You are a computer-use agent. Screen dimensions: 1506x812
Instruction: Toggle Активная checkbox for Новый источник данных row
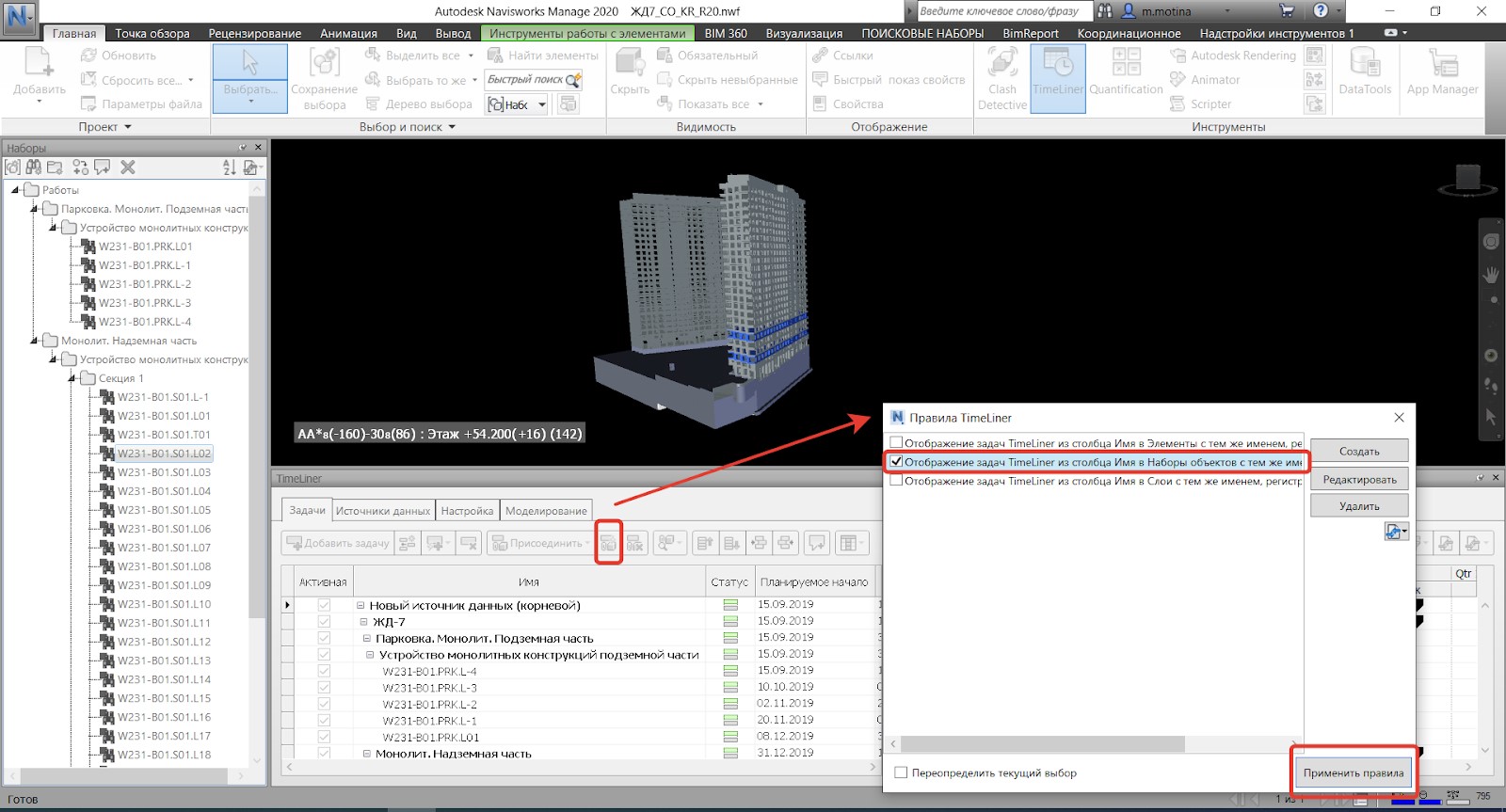pyautogui.click(x=324, y=605)
